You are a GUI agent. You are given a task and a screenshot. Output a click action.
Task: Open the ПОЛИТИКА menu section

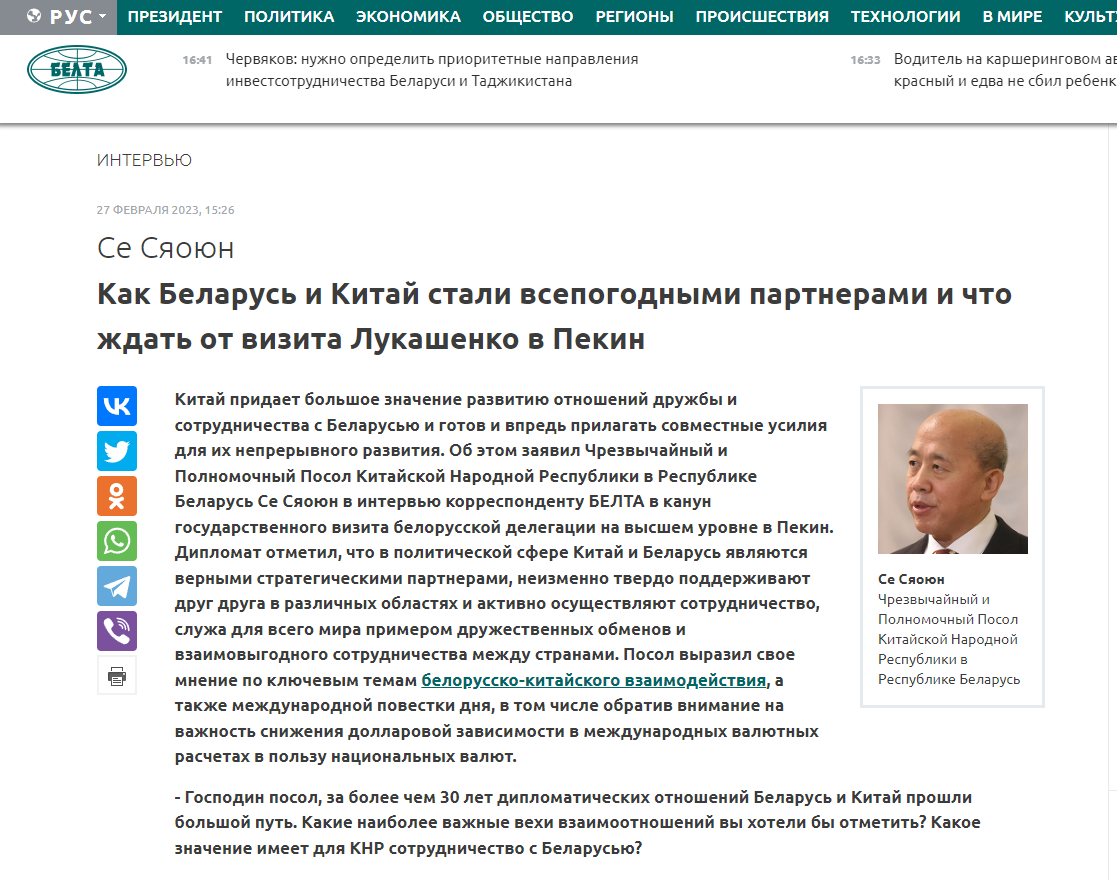(x=289, y=16)
